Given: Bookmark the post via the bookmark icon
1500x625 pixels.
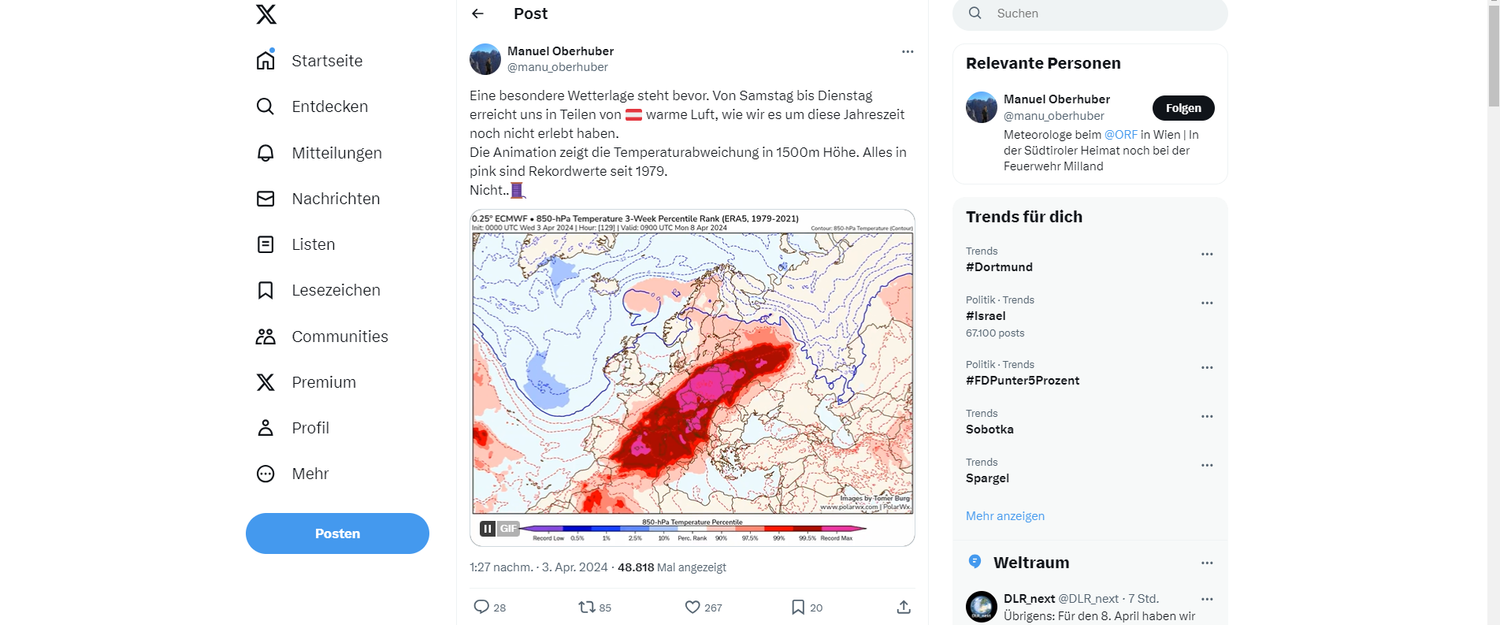Looking at the screenshot, I should point(798,606).
